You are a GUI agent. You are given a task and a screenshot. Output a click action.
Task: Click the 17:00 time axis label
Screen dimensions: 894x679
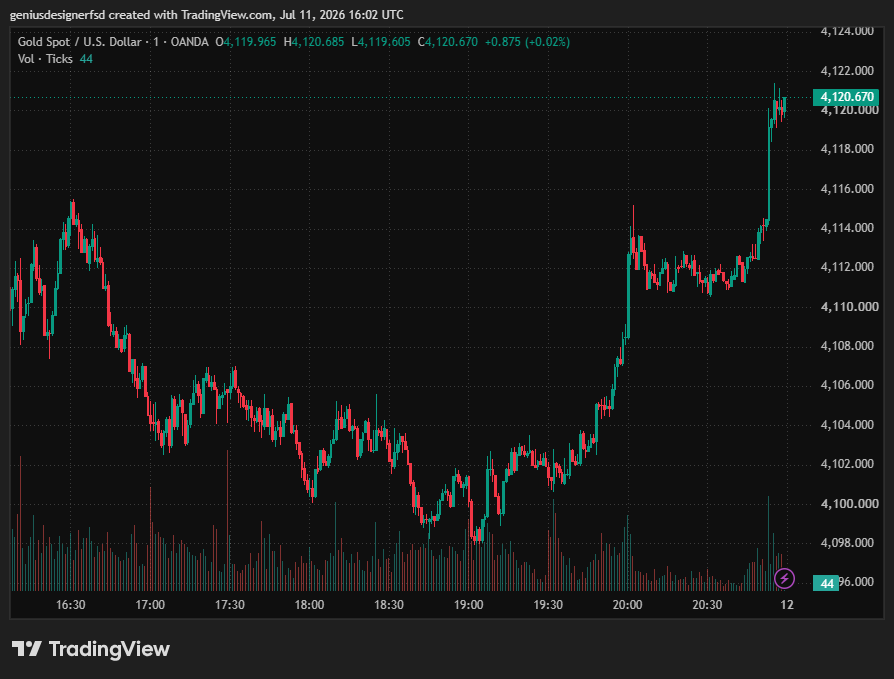pos(150,605)
